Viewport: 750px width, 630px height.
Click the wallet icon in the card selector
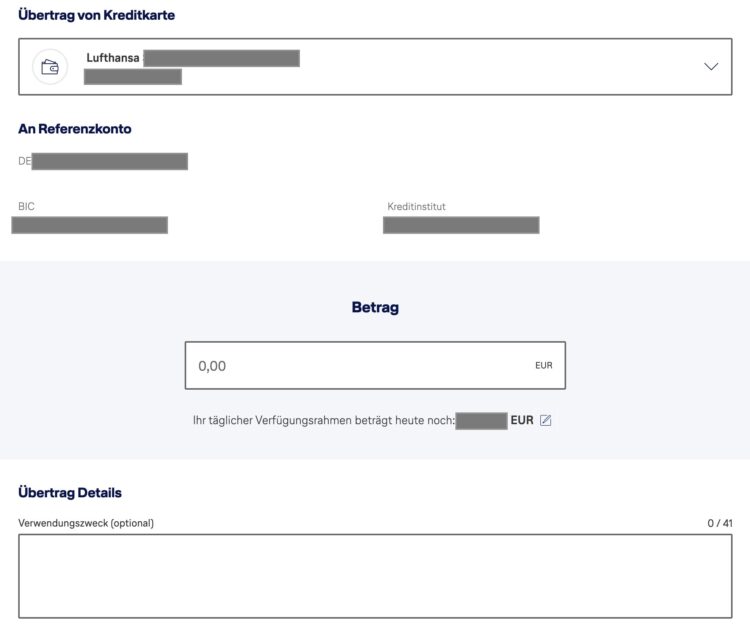click(50, 67)
